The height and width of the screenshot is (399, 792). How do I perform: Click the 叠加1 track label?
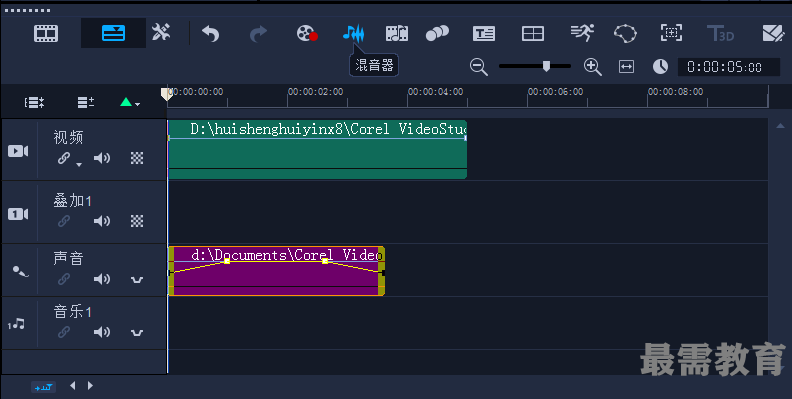coord(72,201)
